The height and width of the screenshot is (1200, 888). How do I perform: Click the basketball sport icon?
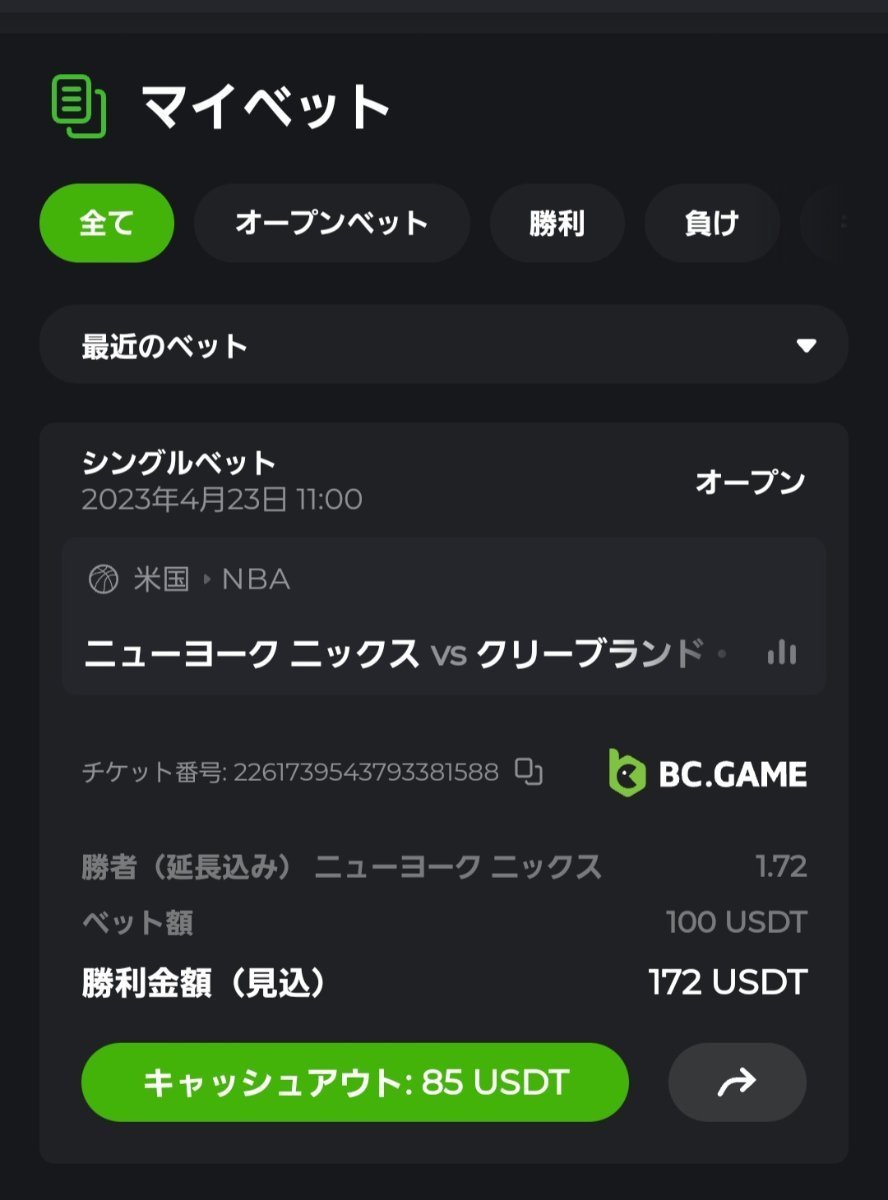[103, 579]
